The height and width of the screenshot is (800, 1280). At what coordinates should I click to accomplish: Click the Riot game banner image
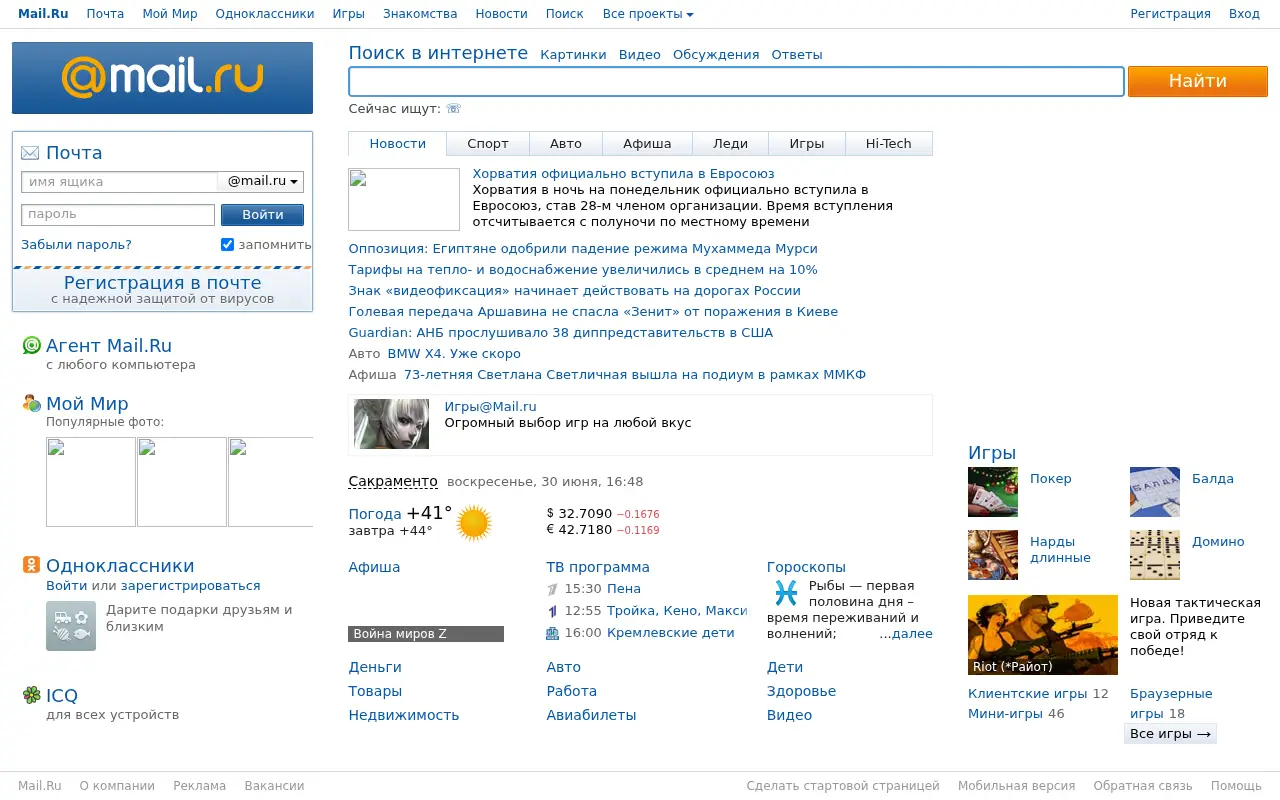tap(1043, 635)
